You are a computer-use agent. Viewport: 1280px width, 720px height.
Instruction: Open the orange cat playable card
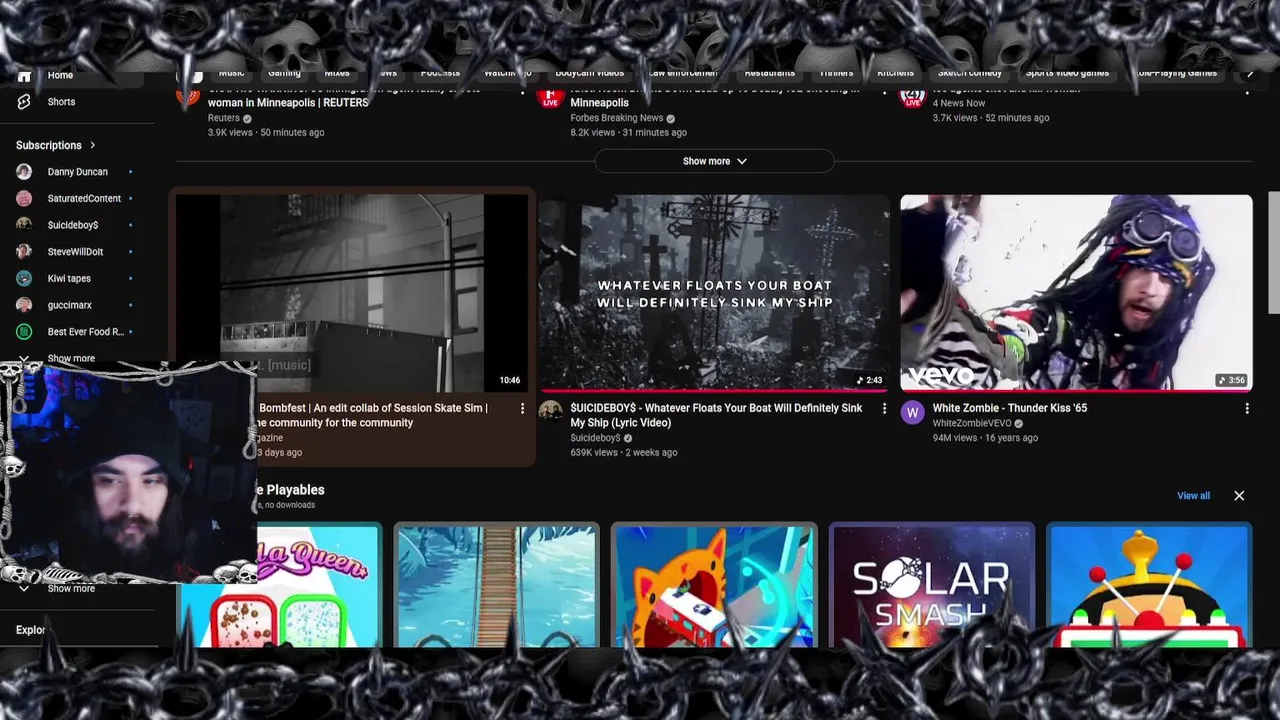pos(714,585)
